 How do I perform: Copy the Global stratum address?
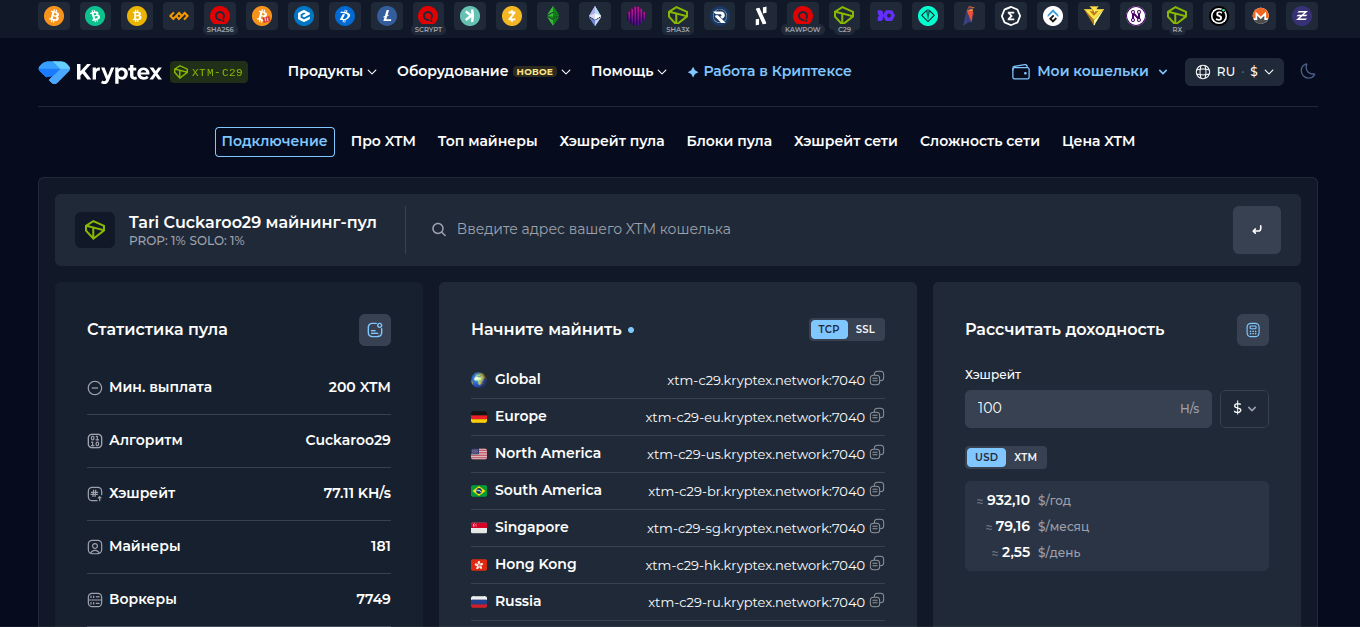click(x=877, y=379)
